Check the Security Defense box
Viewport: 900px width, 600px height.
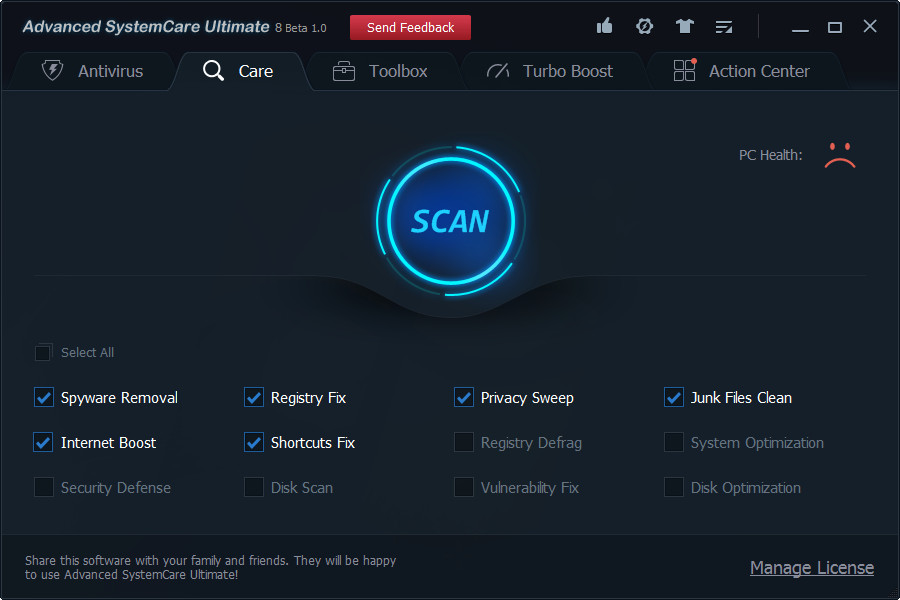tap(44, 487)
